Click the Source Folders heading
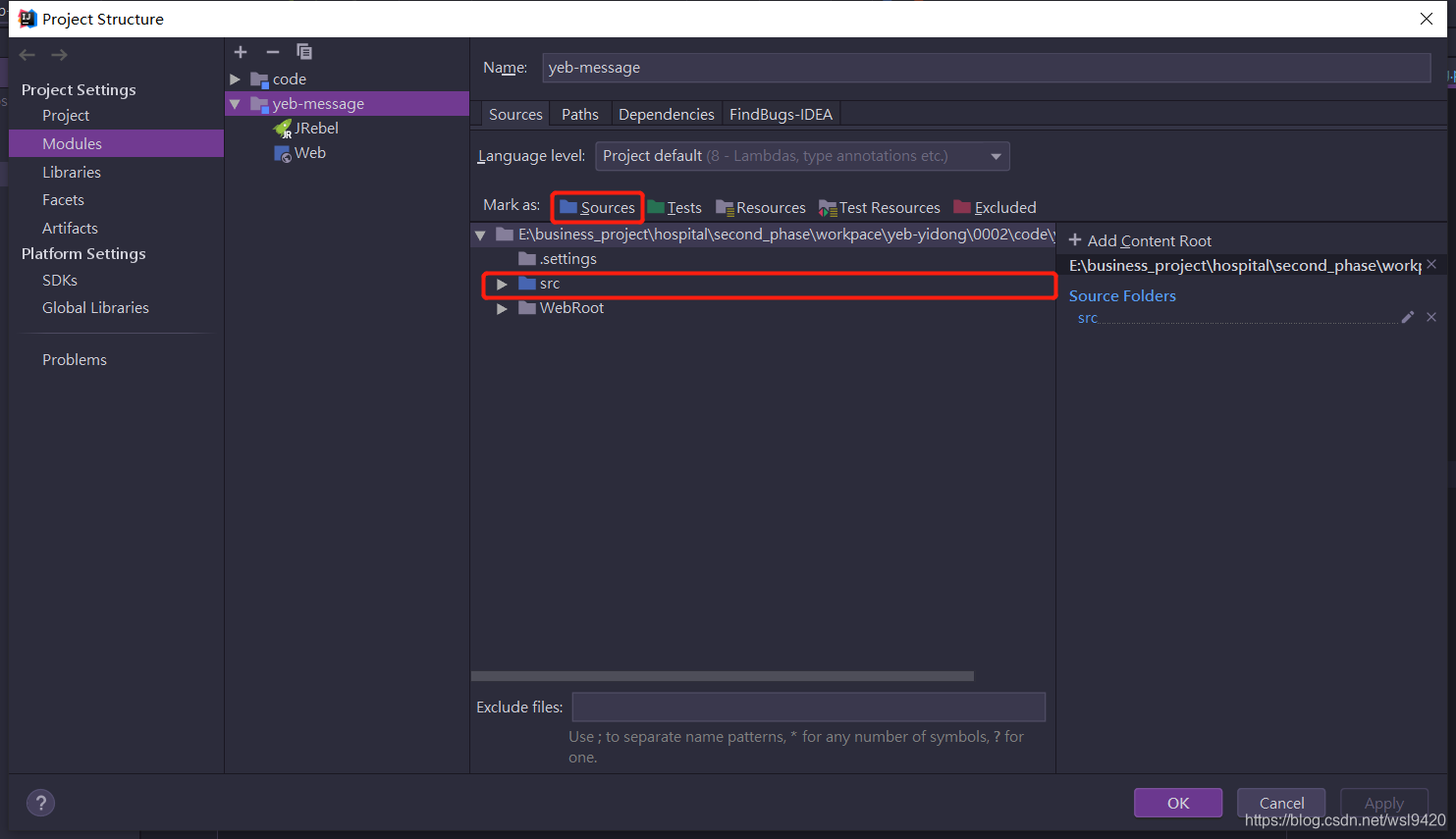Viewport: 1456px width, 839px height. pos(1122,296)
